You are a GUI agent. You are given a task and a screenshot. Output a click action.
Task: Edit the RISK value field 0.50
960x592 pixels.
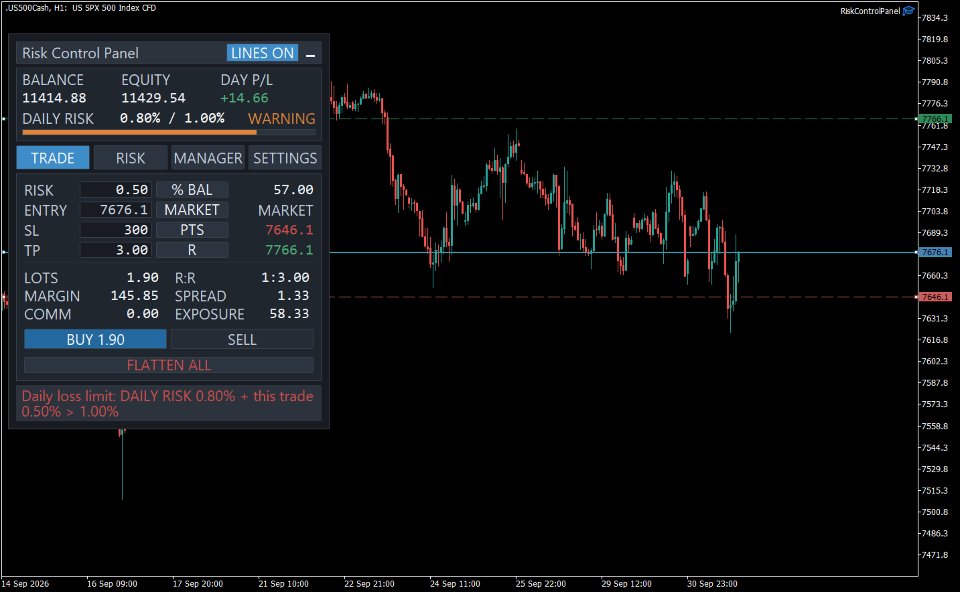116,190
